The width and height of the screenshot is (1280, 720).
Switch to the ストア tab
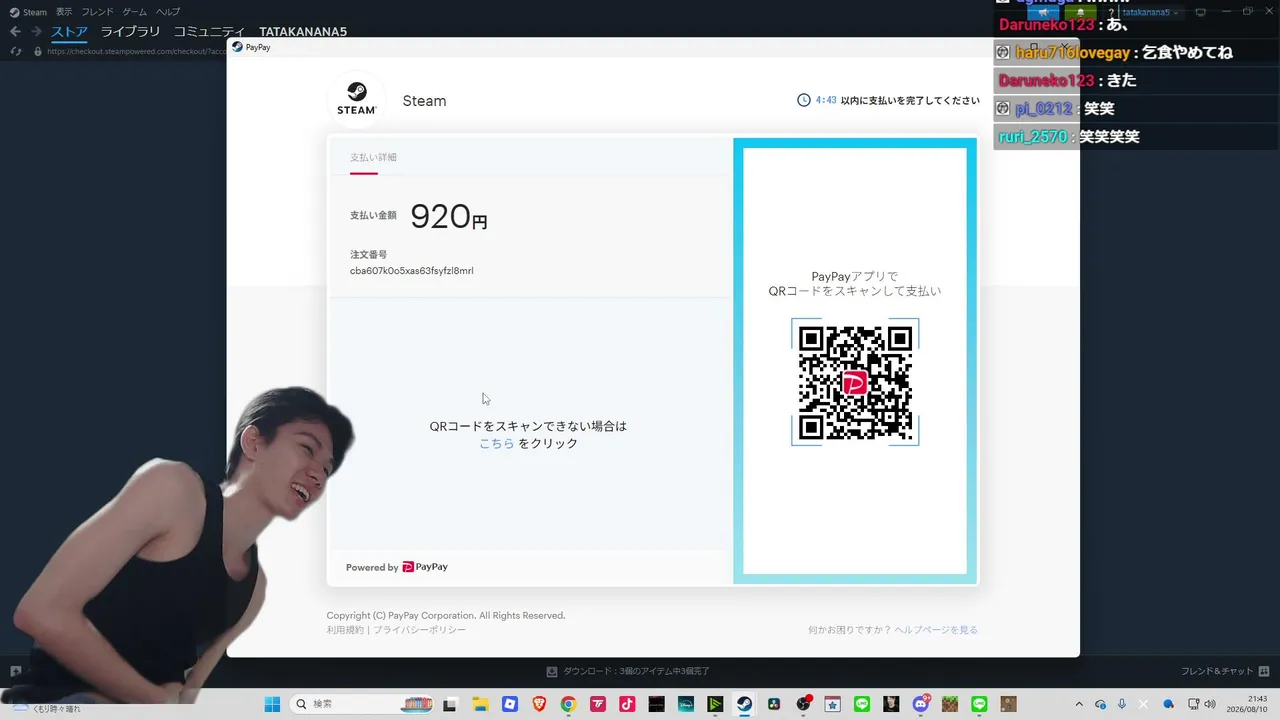(70, 32)
